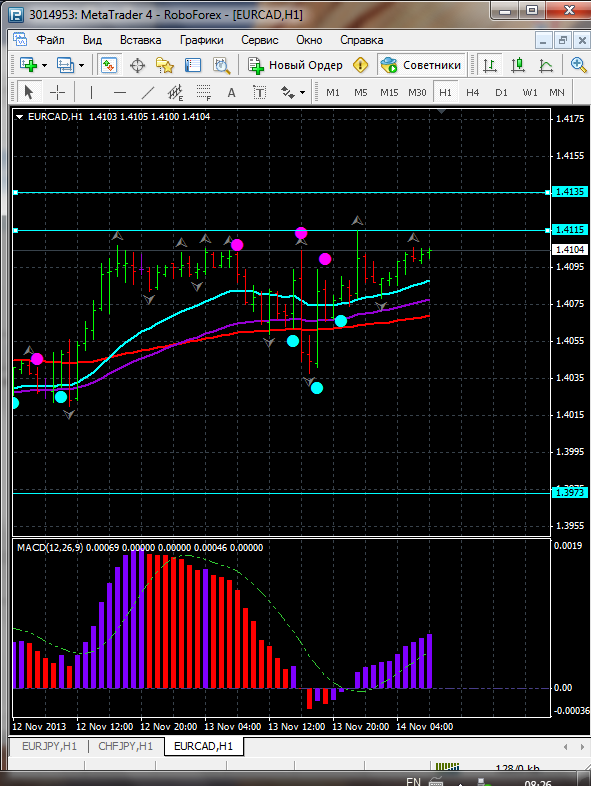Image resolution: width=600 pixels, height=786 pixels.
Task: Select the EURCAD,H1 chart tab
Action: (x=204, y=746)
